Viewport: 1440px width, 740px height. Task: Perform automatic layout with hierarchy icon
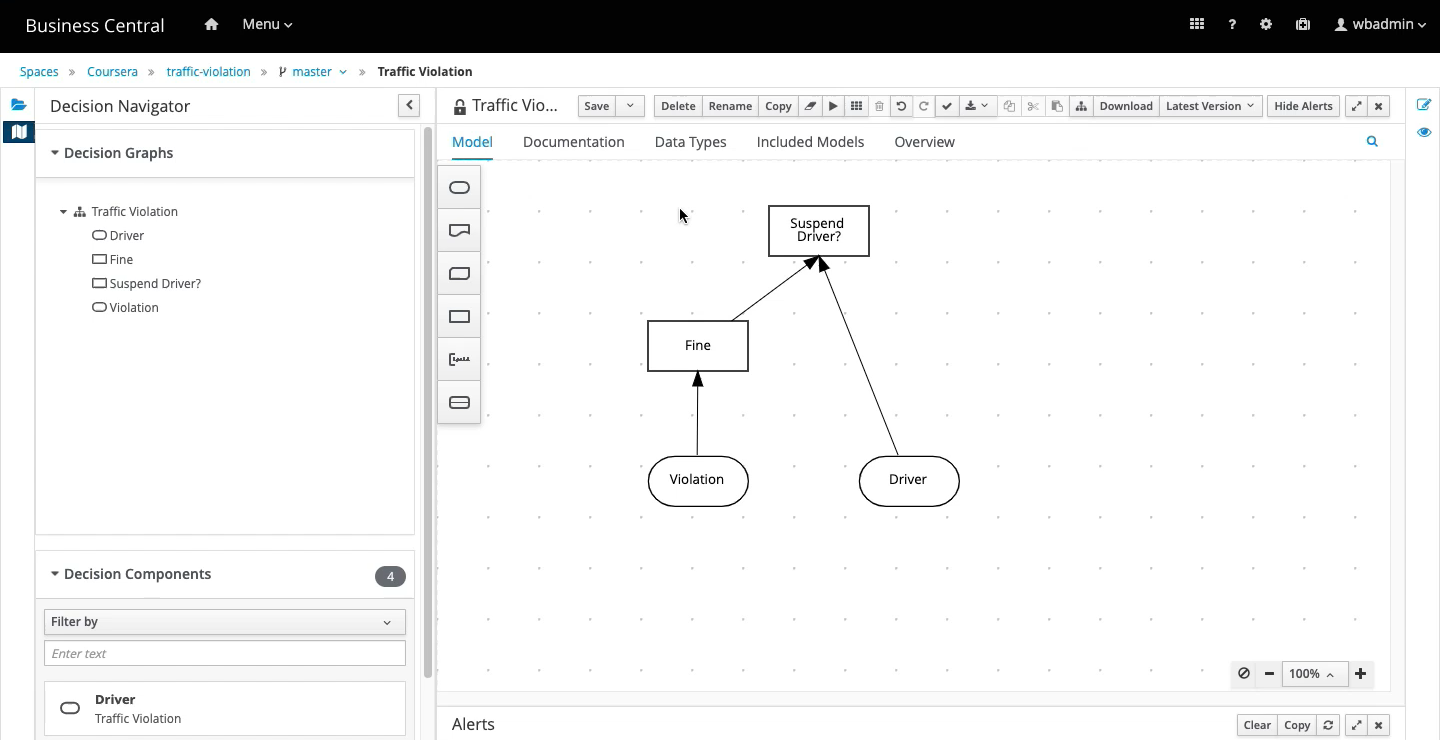(x=1081, y=106)
